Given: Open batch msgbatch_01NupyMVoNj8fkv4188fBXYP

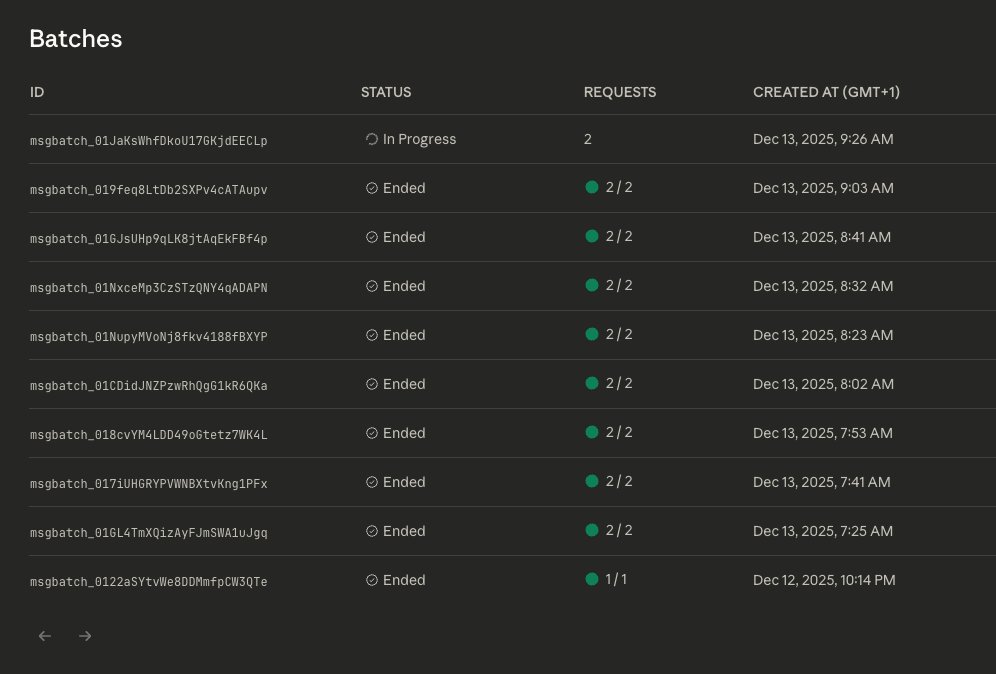Looking at the screenshot, I should [149, 336].
